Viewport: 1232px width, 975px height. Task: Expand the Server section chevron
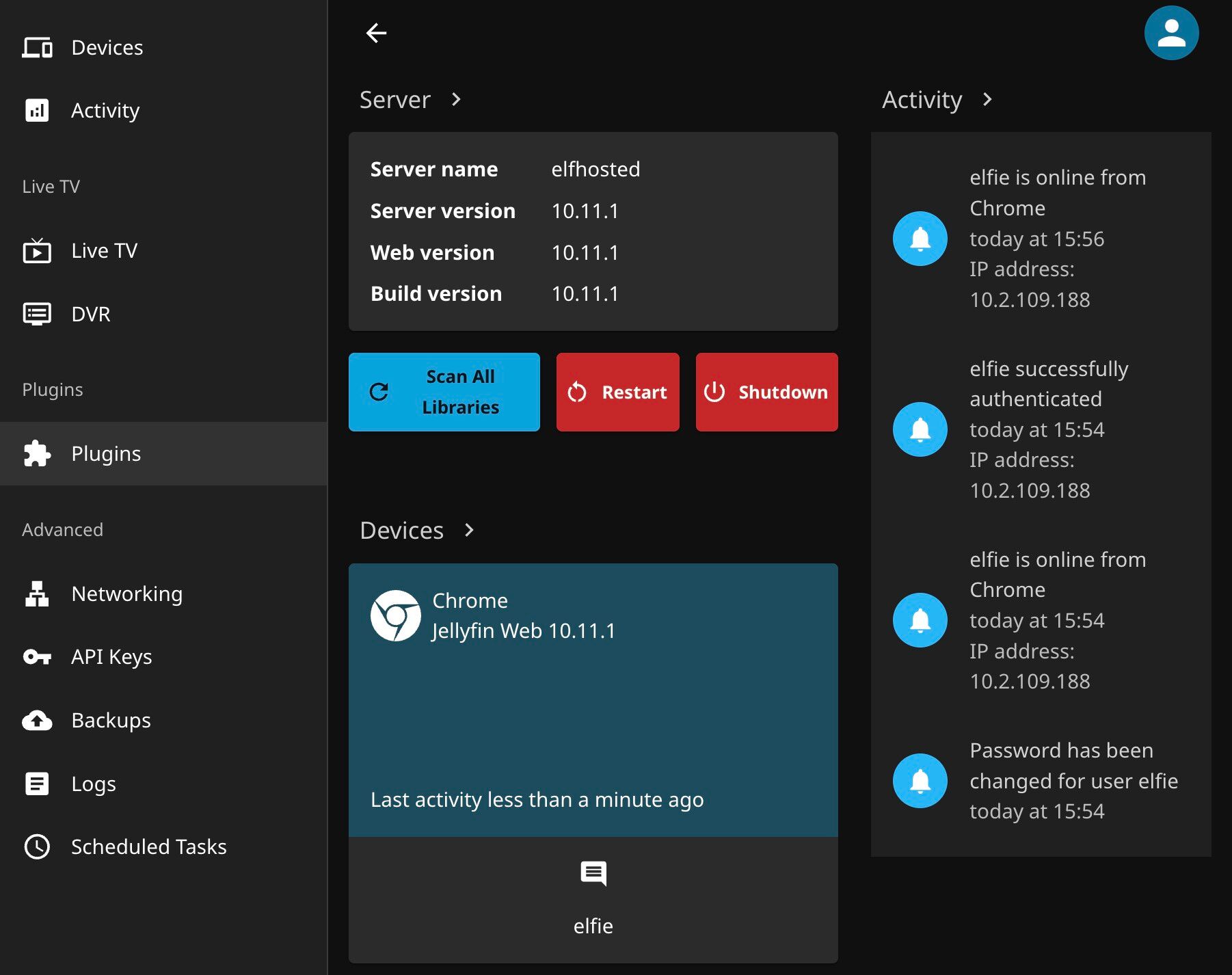456,100
